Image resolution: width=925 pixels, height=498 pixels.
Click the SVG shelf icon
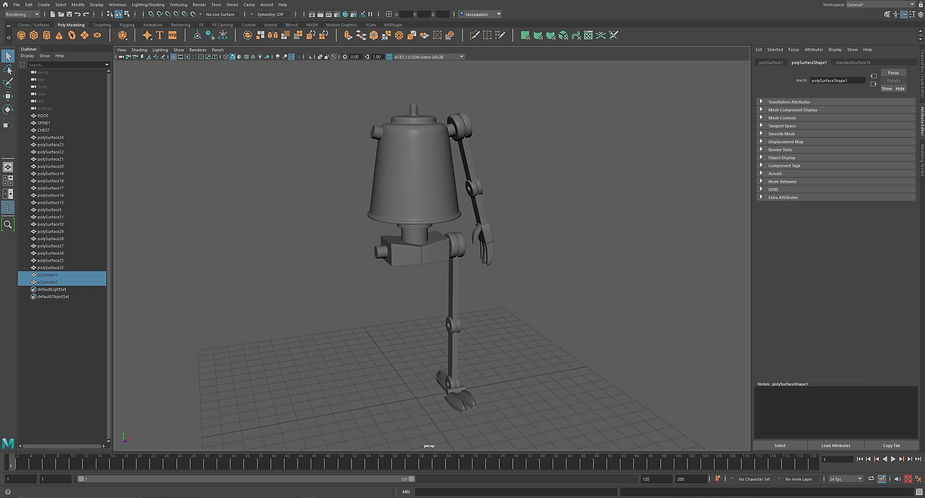[172, 35]
